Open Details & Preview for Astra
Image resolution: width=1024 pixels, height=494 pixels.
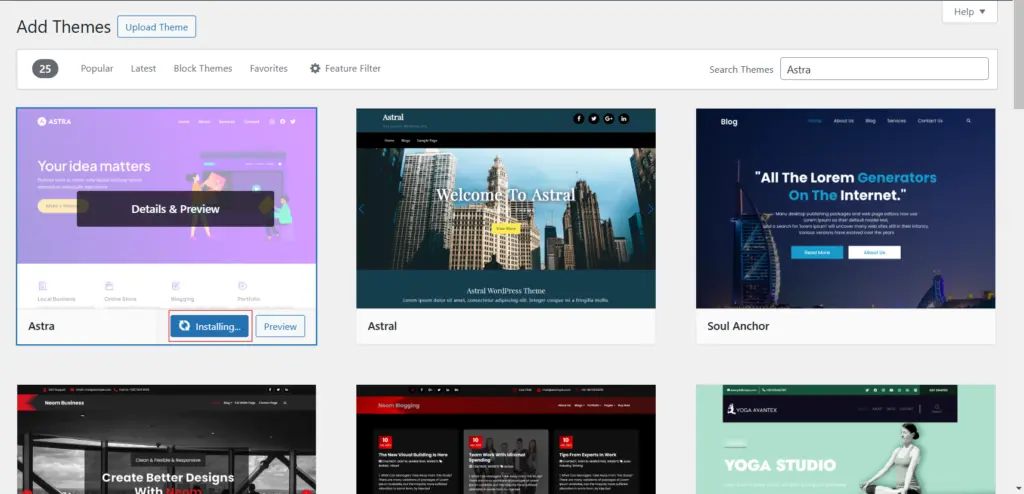pyautogui.click(x=175, y=209)
